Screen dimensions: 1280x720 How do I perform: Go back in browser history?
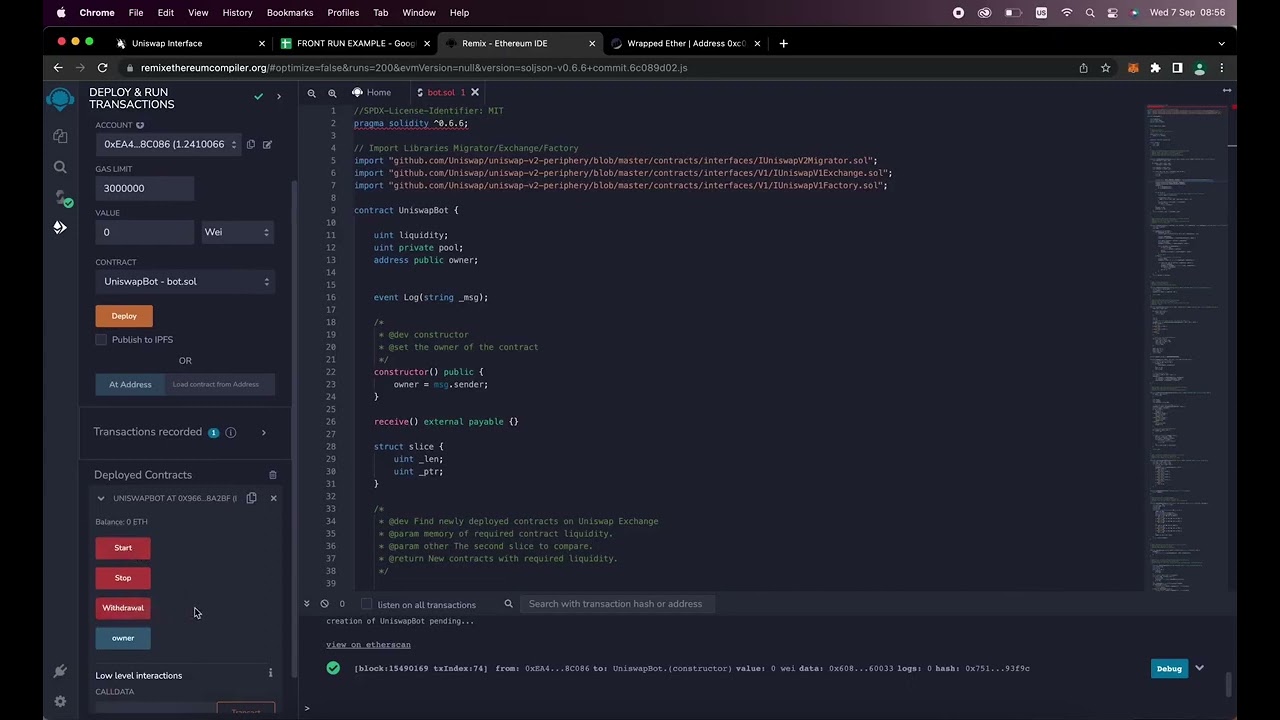(58, 68)
